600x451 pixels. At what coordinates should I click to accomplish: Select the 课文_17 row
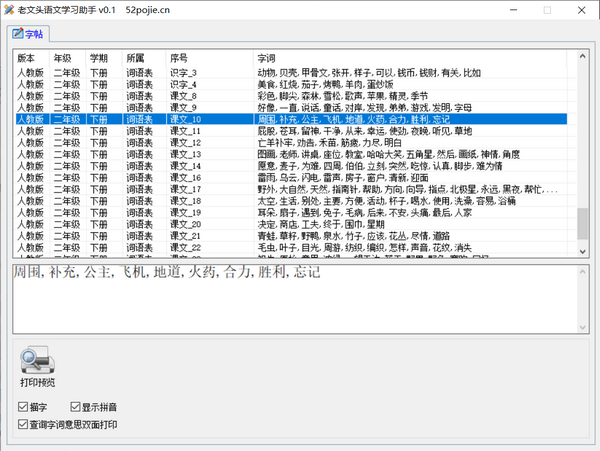coord(186,189)
